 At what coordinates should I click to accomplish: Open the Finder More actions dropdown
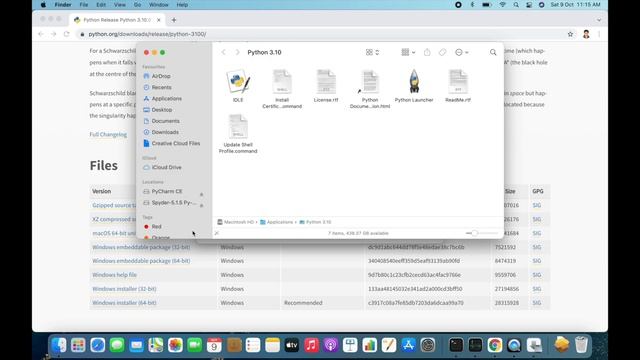pyautogui.click(x=462, y=52)
